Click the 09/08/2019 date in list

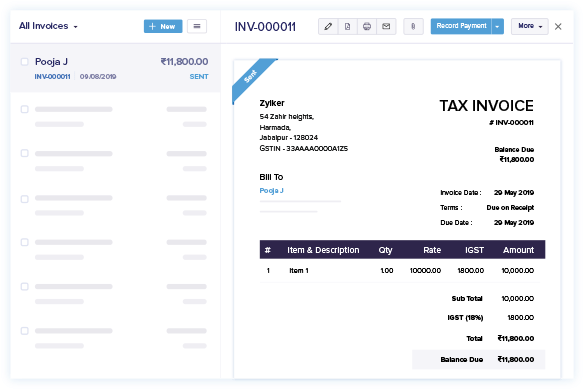coord(98,77)
